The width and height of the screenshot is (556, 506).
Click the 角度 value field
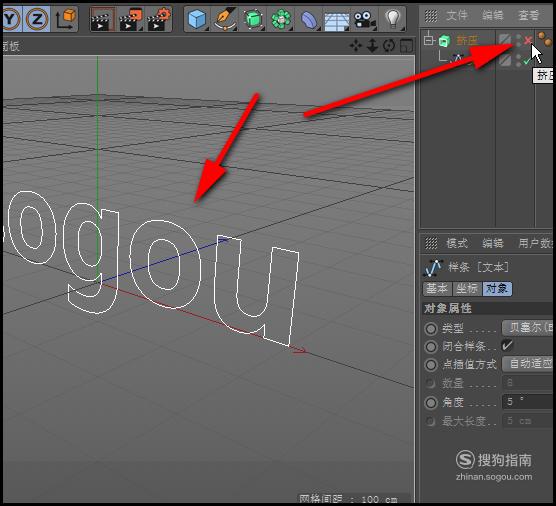coord(528,402)
